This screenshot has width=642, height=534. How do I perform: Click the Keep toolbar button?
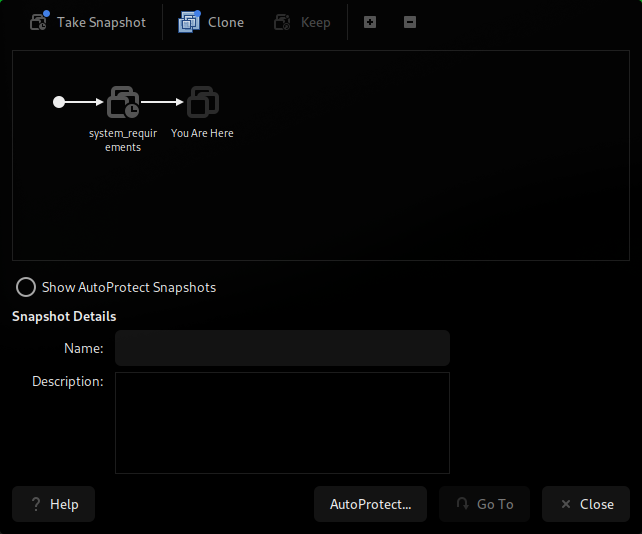[302, 22]
